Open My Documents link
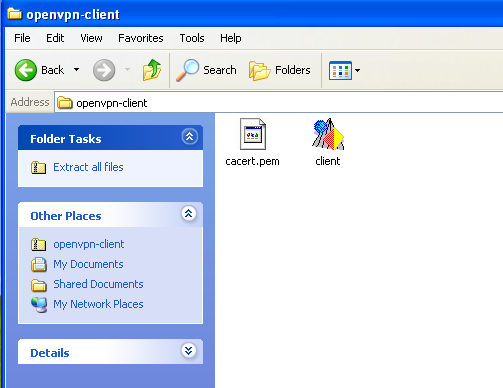This screenshot has width=503, height=388. [88, 264]
